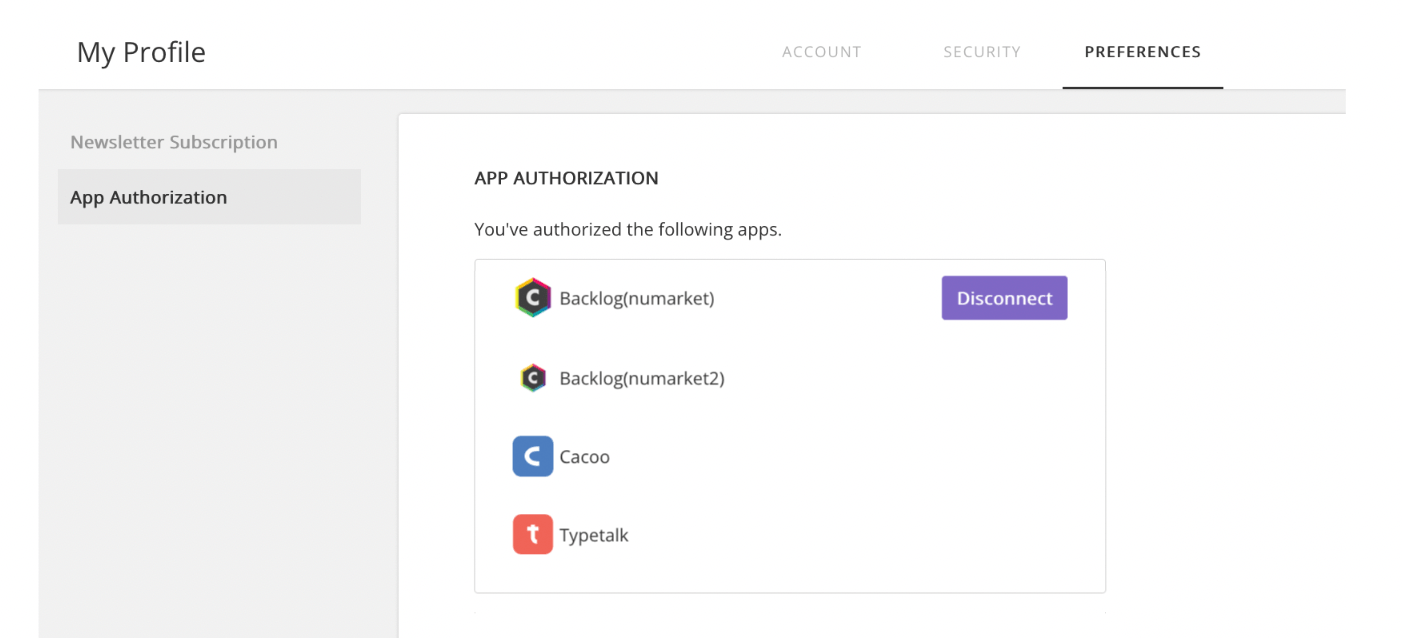Click the My Profile page title
The height and width of the screenshot is (638, 1402).
point(141,52)
